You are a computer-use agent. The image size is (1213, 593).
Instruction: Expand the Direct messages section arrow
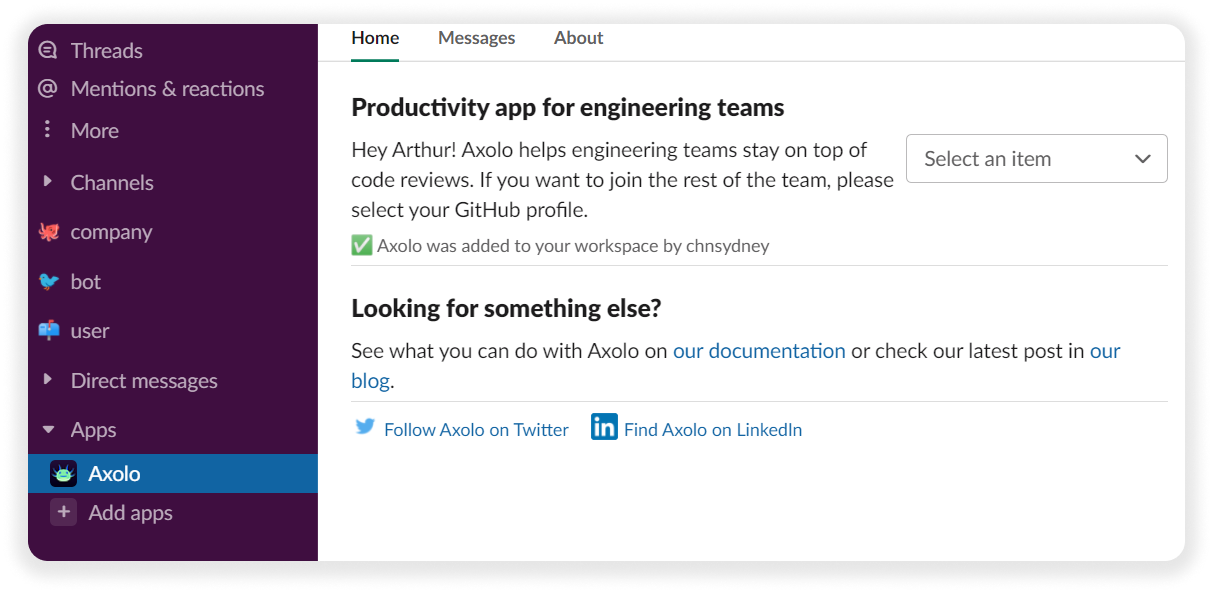coord(48,380)
